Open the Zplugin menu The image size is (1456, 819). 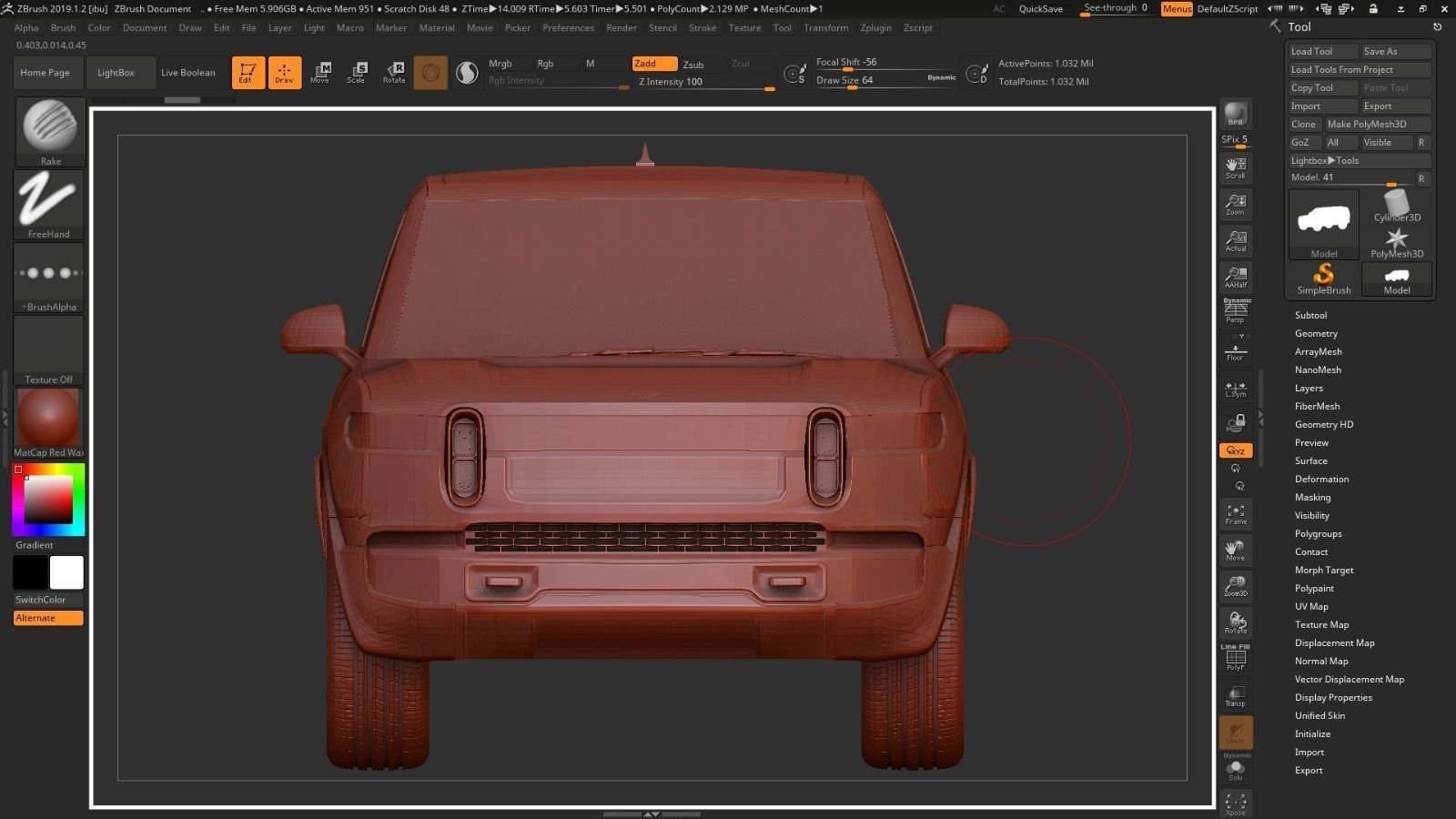[875, 28]
